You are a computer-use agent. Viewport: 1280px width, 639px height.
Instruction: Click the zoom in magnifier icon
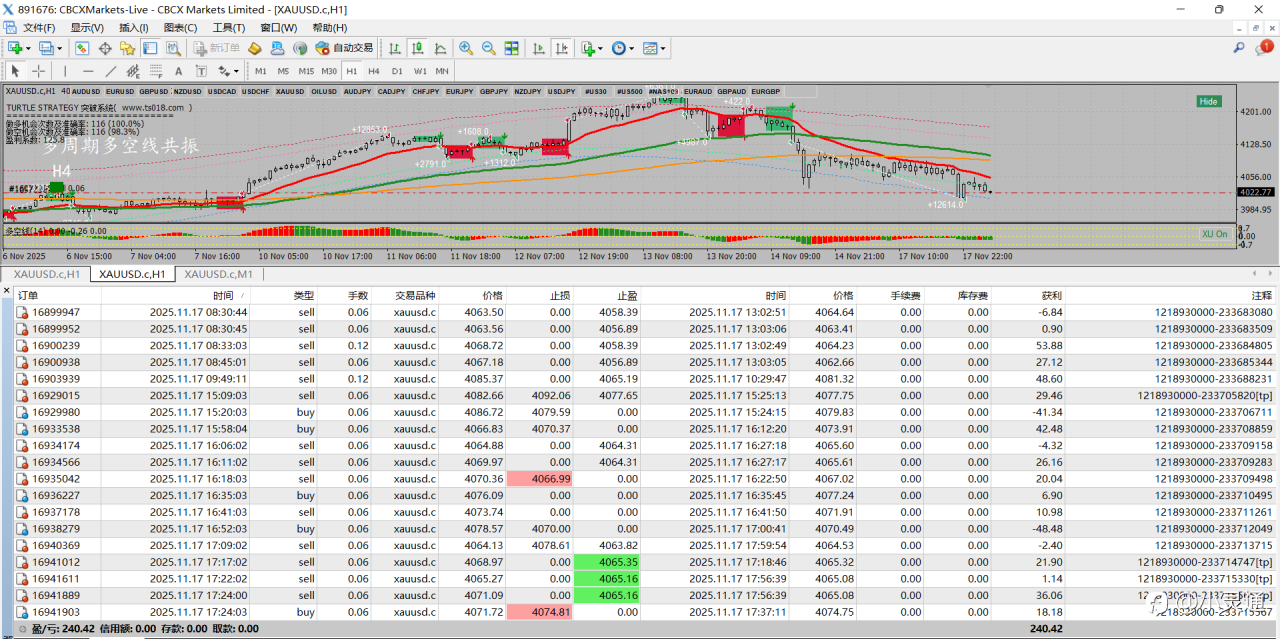(466, 48)
